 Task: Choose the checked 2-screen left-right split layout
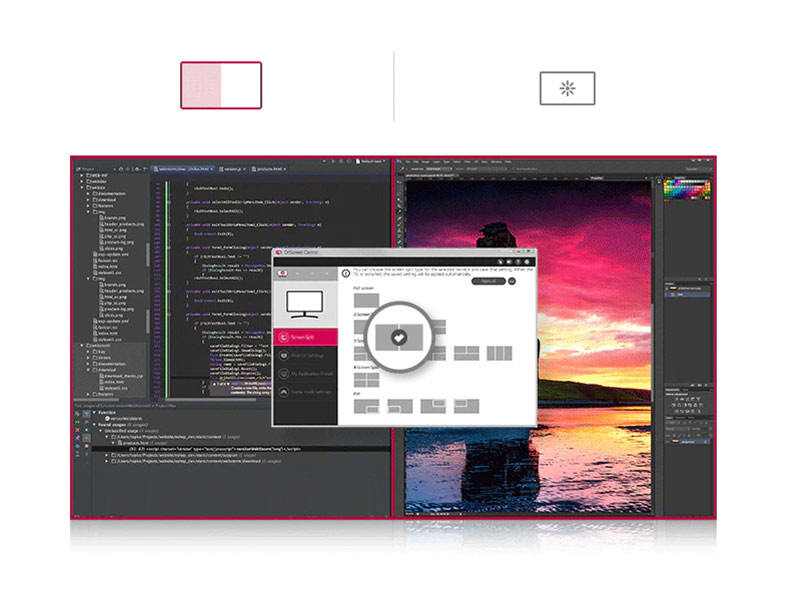click(x=399, y=337)
